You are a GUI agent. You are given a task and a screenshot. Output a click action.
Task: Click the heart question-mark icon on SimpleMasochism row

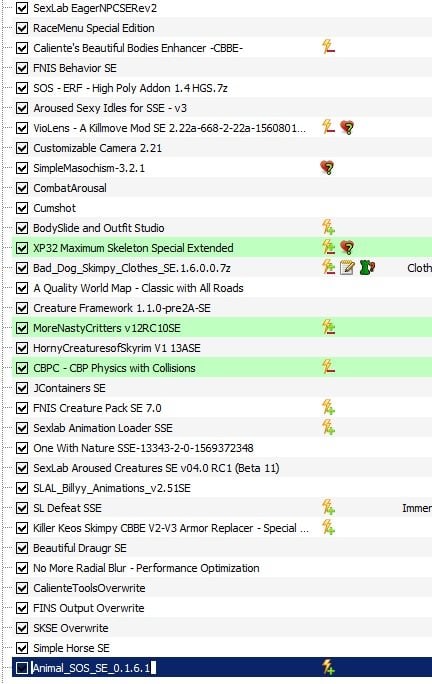(327, 168)
